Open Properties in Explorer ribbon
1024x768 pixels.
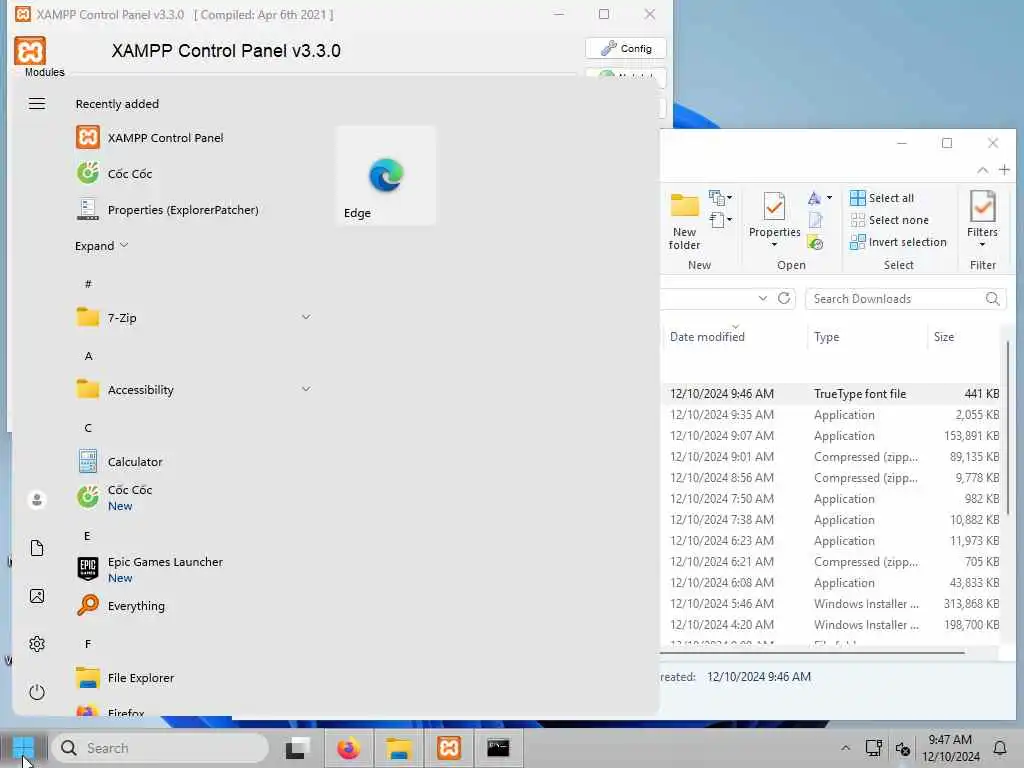775,214
